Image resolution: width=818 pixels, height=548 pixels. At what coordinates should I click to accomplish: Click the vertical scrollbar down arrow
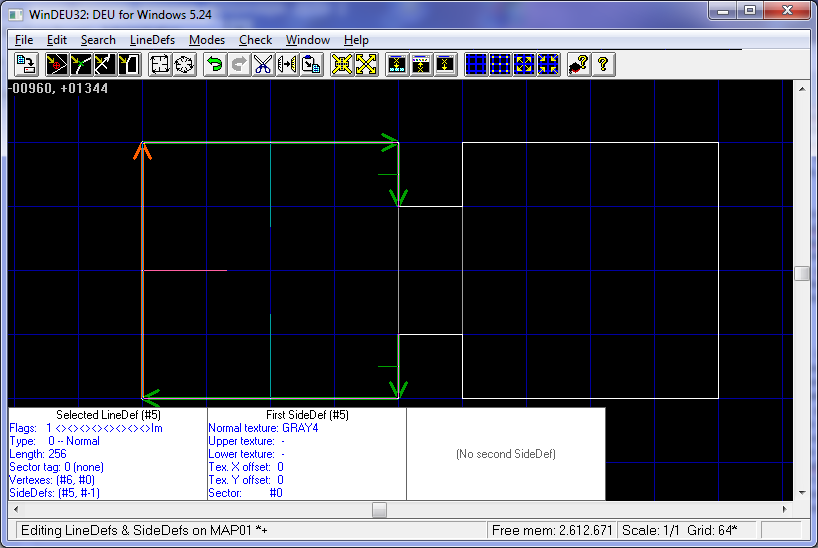pyautogui.click(x=802, y=492)
